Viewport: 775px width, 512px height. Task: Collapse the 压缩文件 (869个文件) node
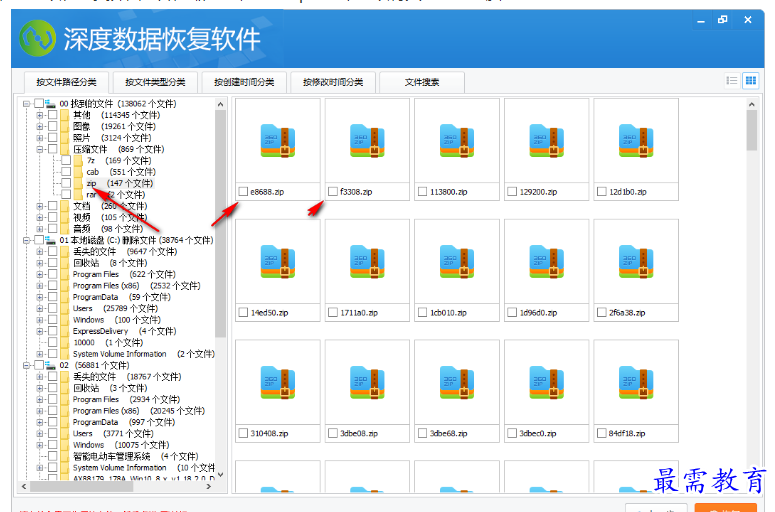(x=40, y=149)
